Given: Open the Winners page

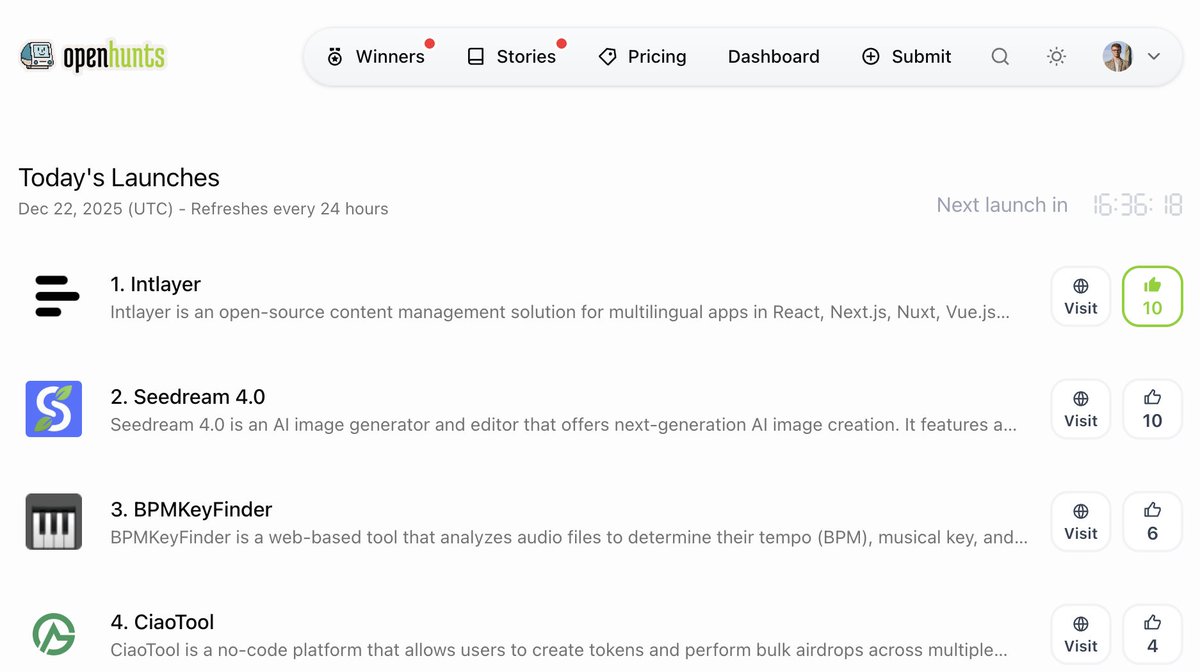Looking at the screenshot, I should (376, 57).
